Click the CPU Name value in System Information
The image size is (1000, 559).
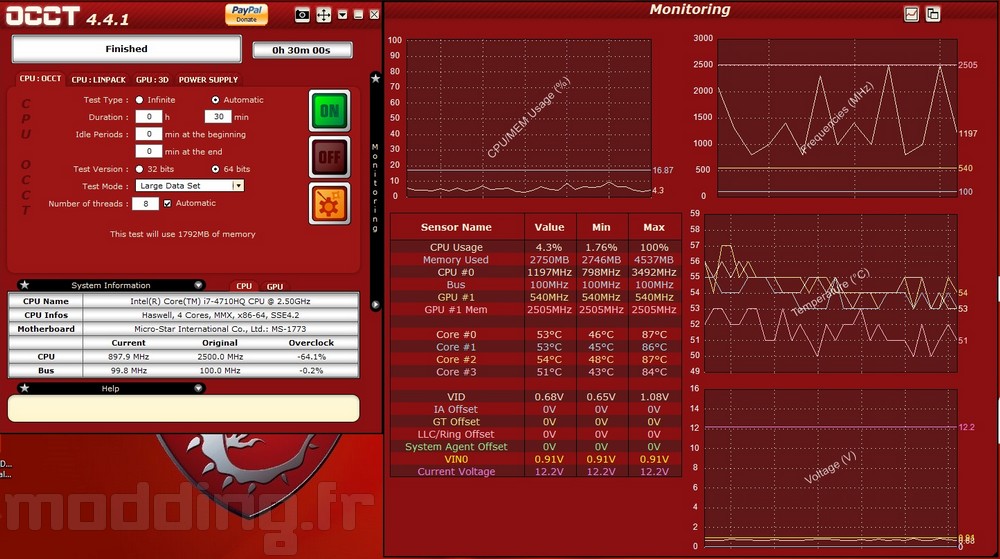click(220, 301)
